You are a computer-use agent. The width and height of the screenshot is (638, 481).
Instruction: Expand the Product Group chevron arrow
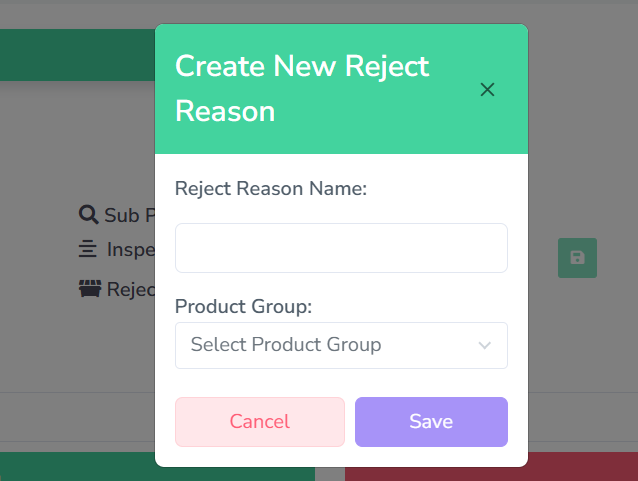click(x=485, y=345)
